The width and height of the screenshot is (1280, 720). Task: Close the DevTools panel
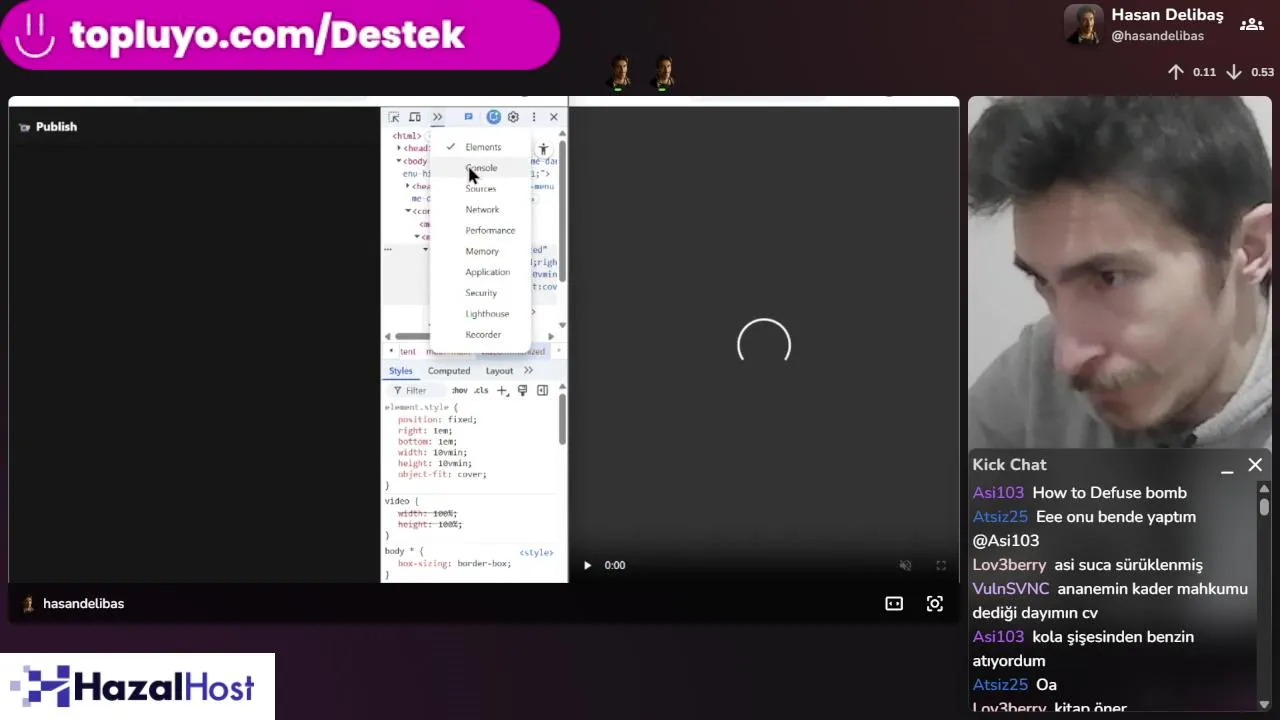click(x=554, y=117)
